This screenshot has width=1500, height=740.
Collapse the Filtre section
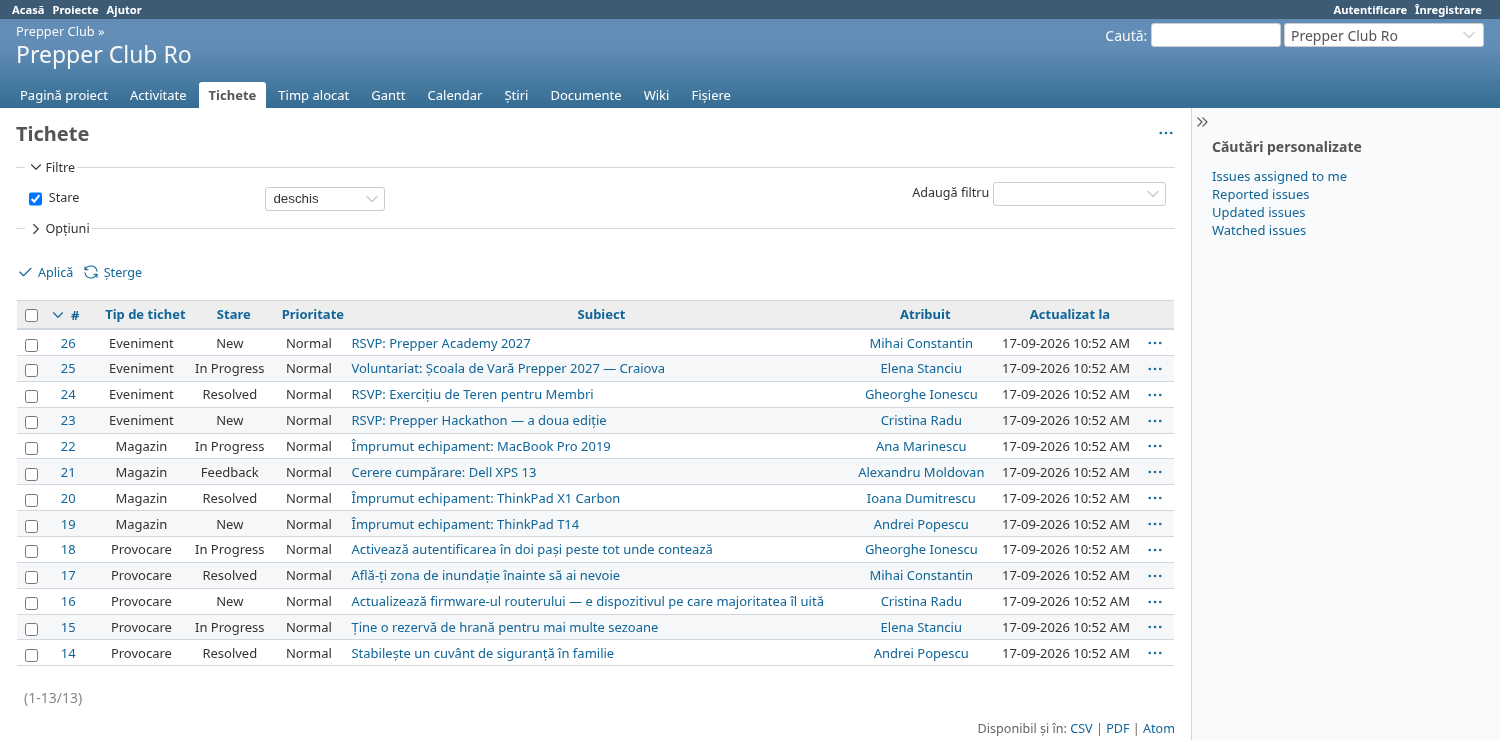tap(53, 168)
